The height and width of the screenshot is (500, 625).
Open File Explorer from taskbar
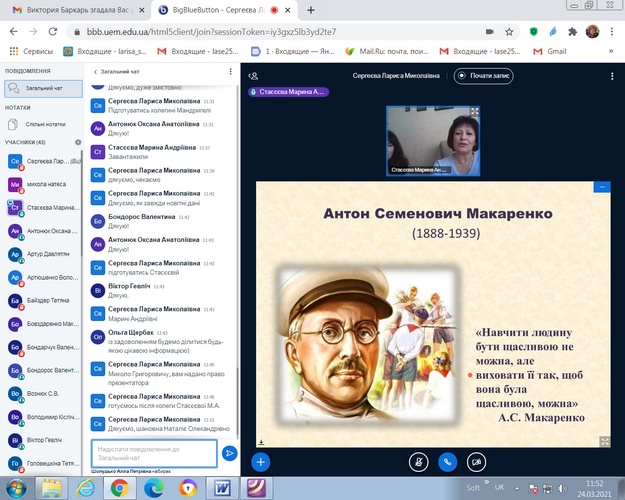click(x=52, y=488)
